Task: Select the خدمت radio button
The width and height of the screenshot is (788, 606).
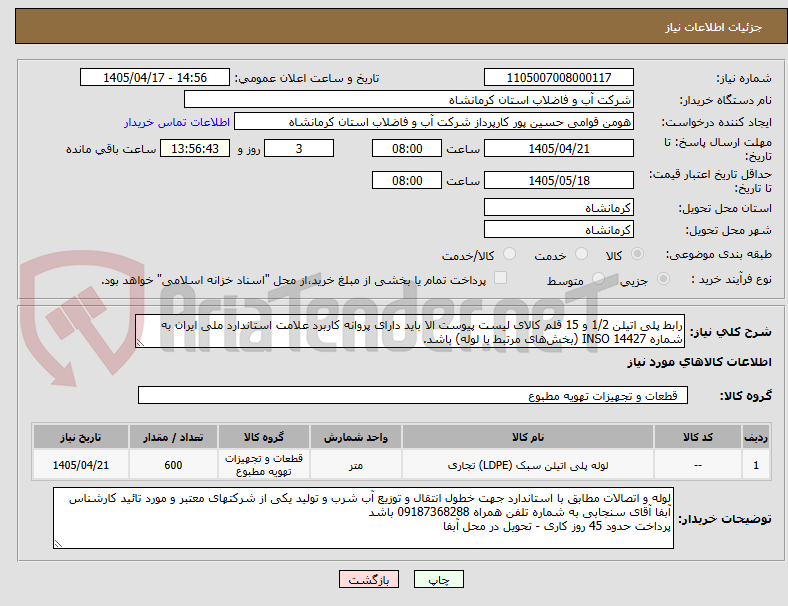Action: pos(581,254)
